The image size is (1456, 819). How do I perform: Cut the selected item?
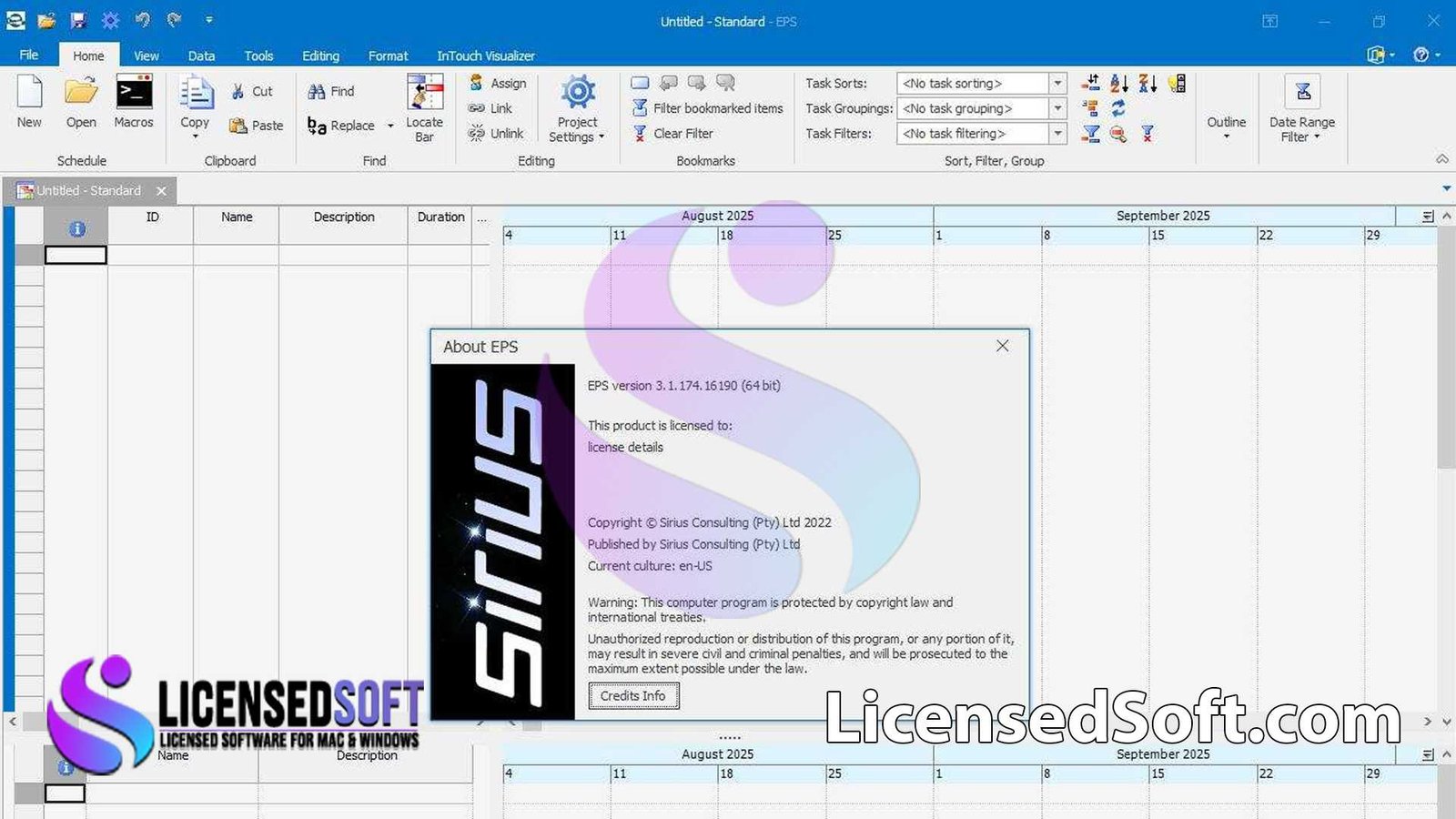(251, 91)
